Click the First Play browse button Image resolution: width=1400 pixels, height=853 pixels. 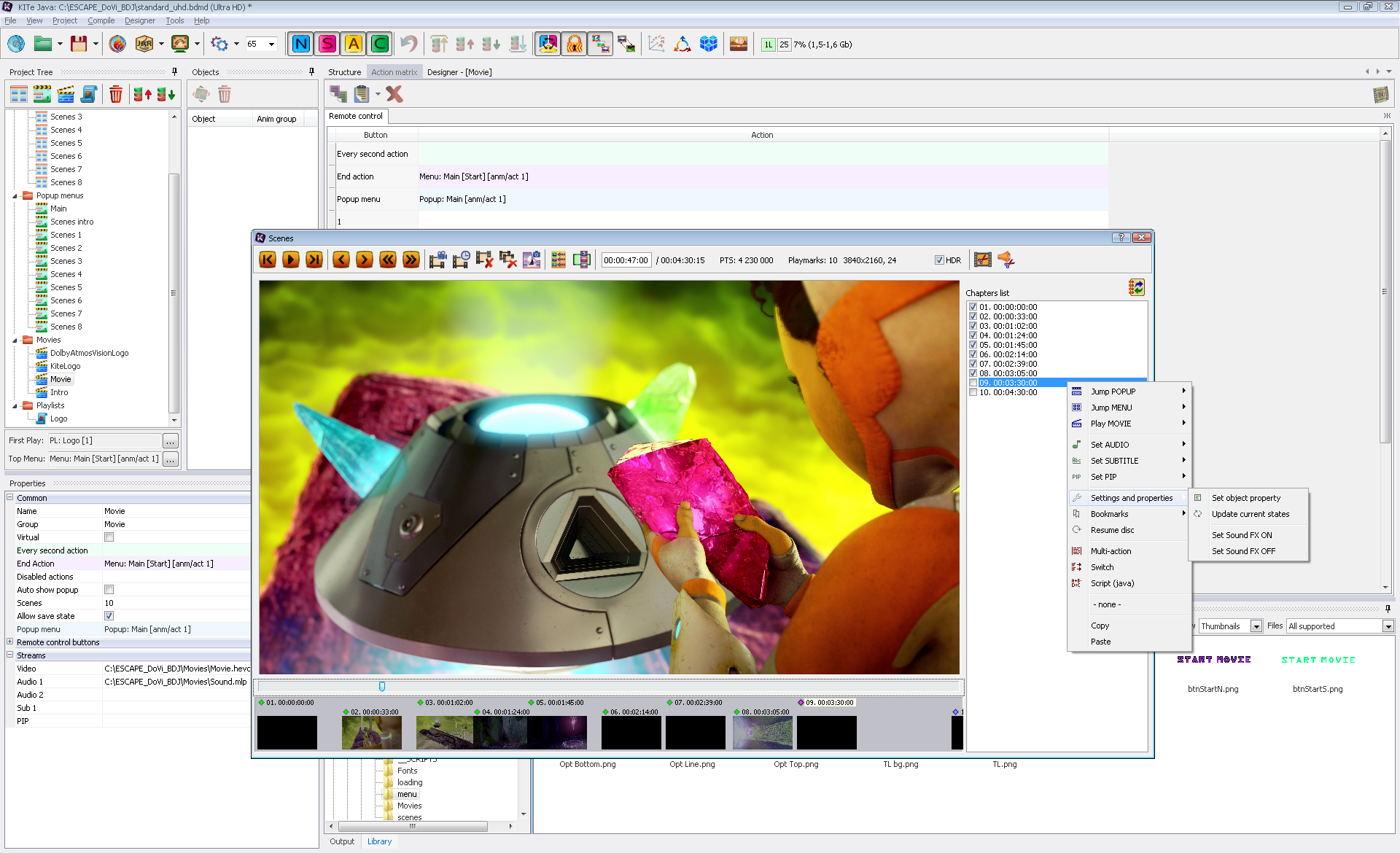coord(170,441)
